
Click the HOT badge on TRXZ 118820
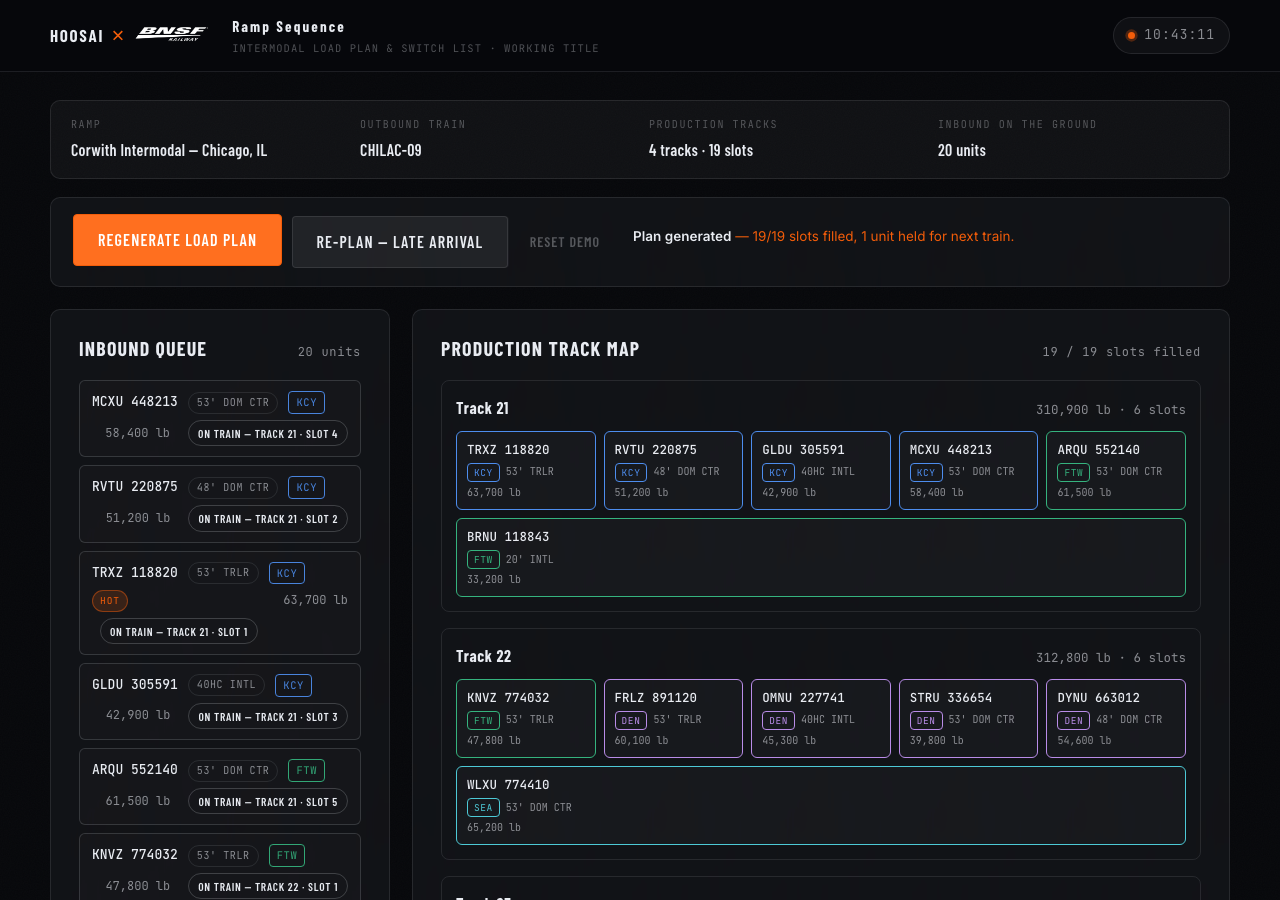(x=110, y=601)
